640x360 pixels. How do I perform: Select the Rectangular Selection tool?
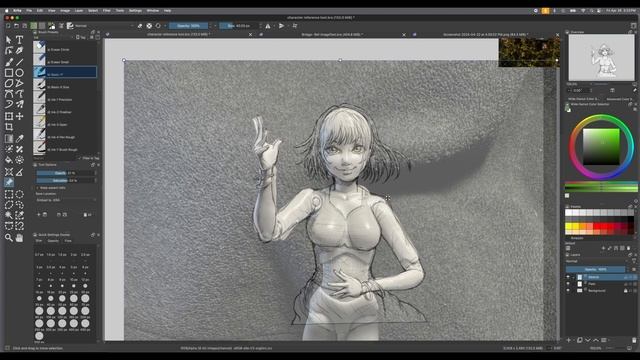point(9,194)
